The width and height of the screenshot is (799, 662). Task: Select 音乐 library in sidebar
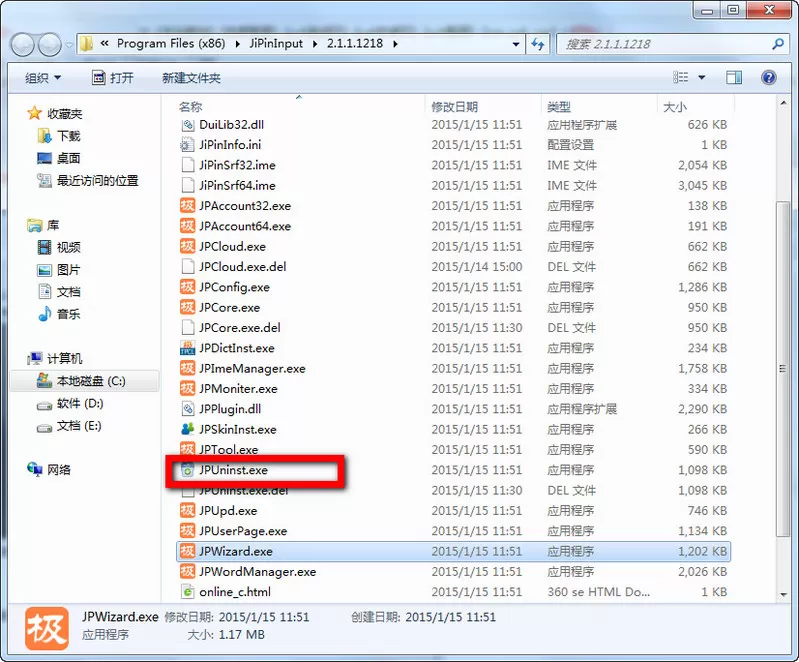68,314
